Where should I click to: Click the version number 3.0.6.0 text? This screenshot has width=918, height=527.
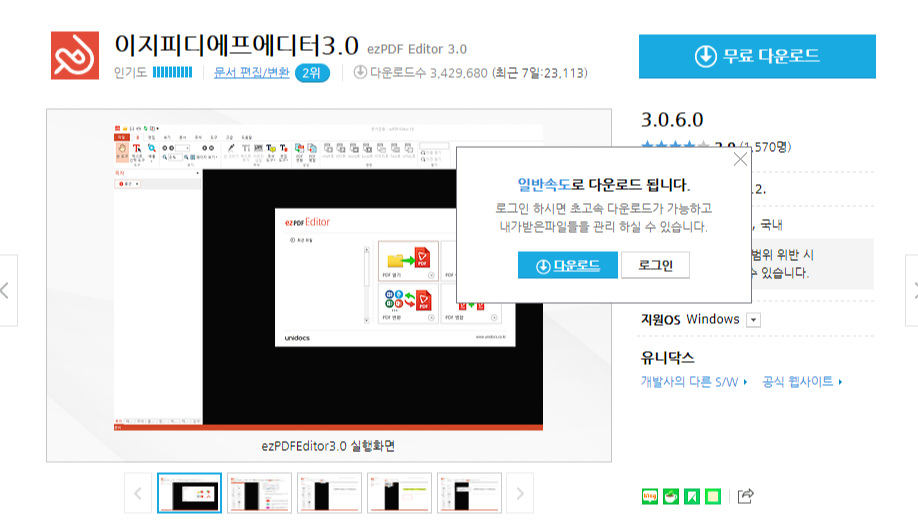coord(672,119)
